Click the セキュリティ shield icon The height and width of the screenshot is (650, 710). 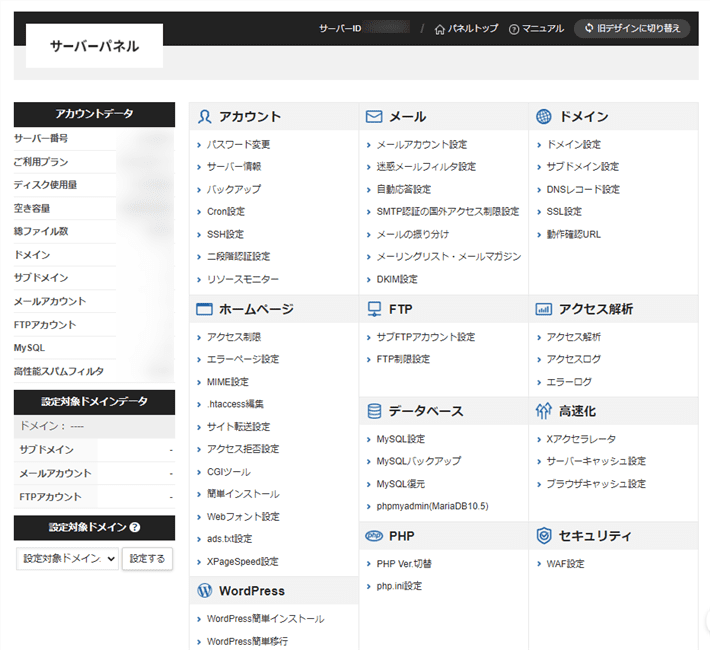tap(544, 535)
